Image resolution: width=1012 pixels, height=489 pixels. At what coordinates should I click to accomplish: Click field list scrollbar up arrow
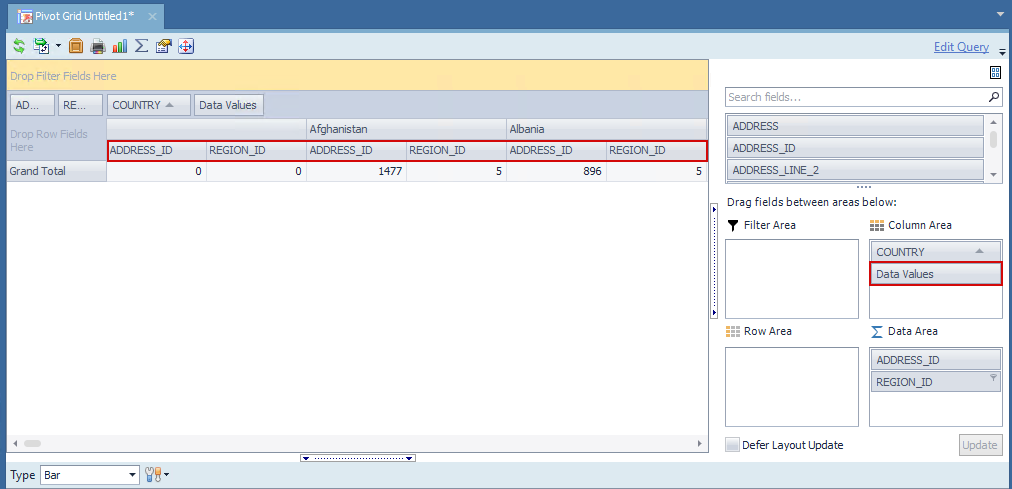(993, 122)
